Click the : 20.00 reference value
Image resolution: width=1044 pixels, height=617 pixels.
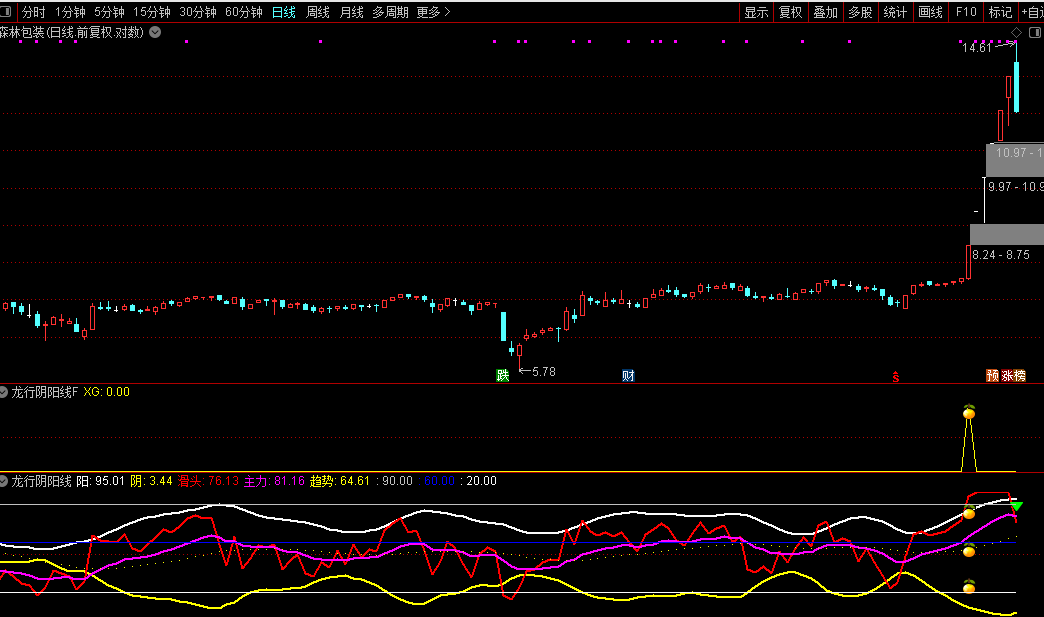click(478, 481)
